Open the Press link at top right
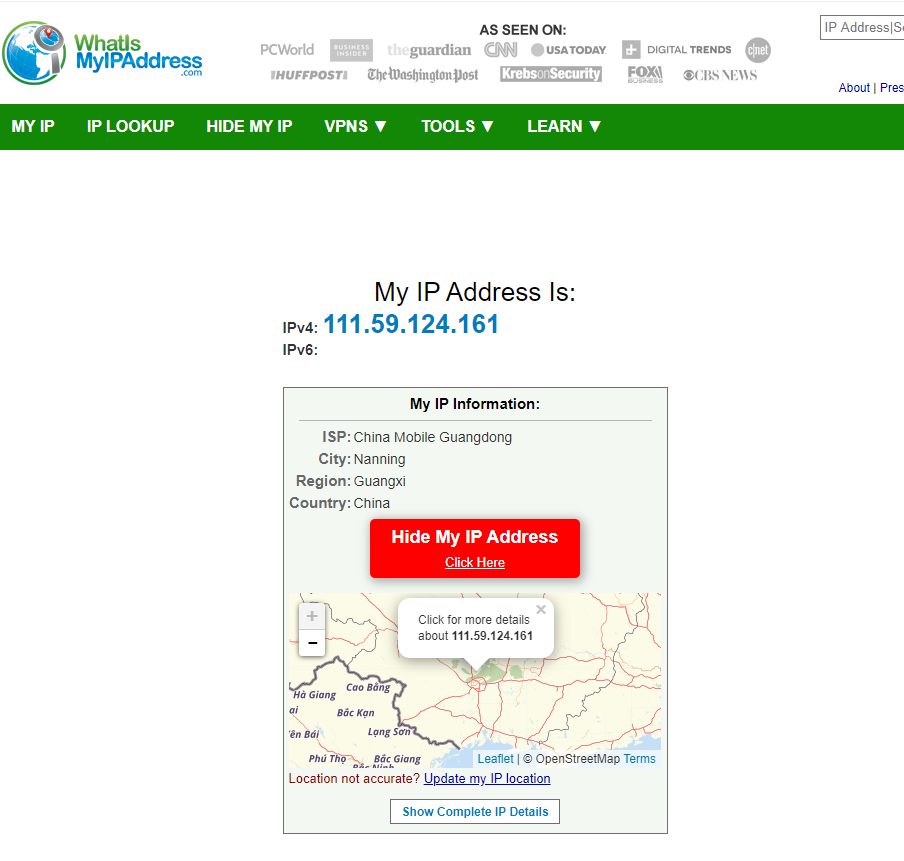904x861 pixels. (891, 88)
